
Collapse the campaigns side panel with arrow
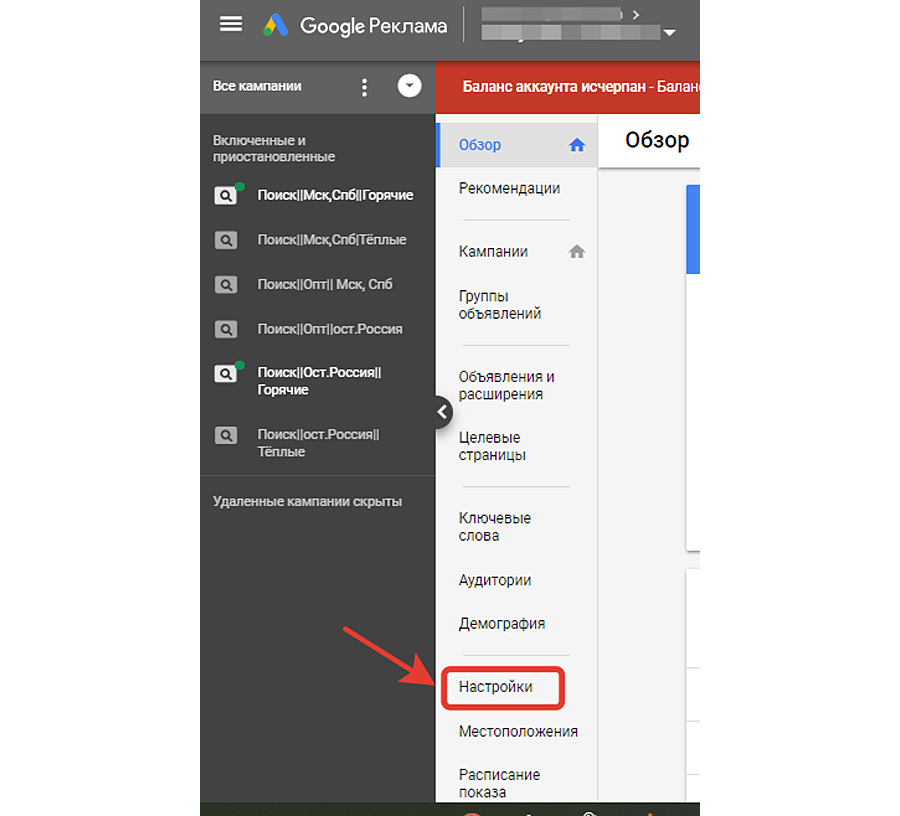click(x=441, y=411)
